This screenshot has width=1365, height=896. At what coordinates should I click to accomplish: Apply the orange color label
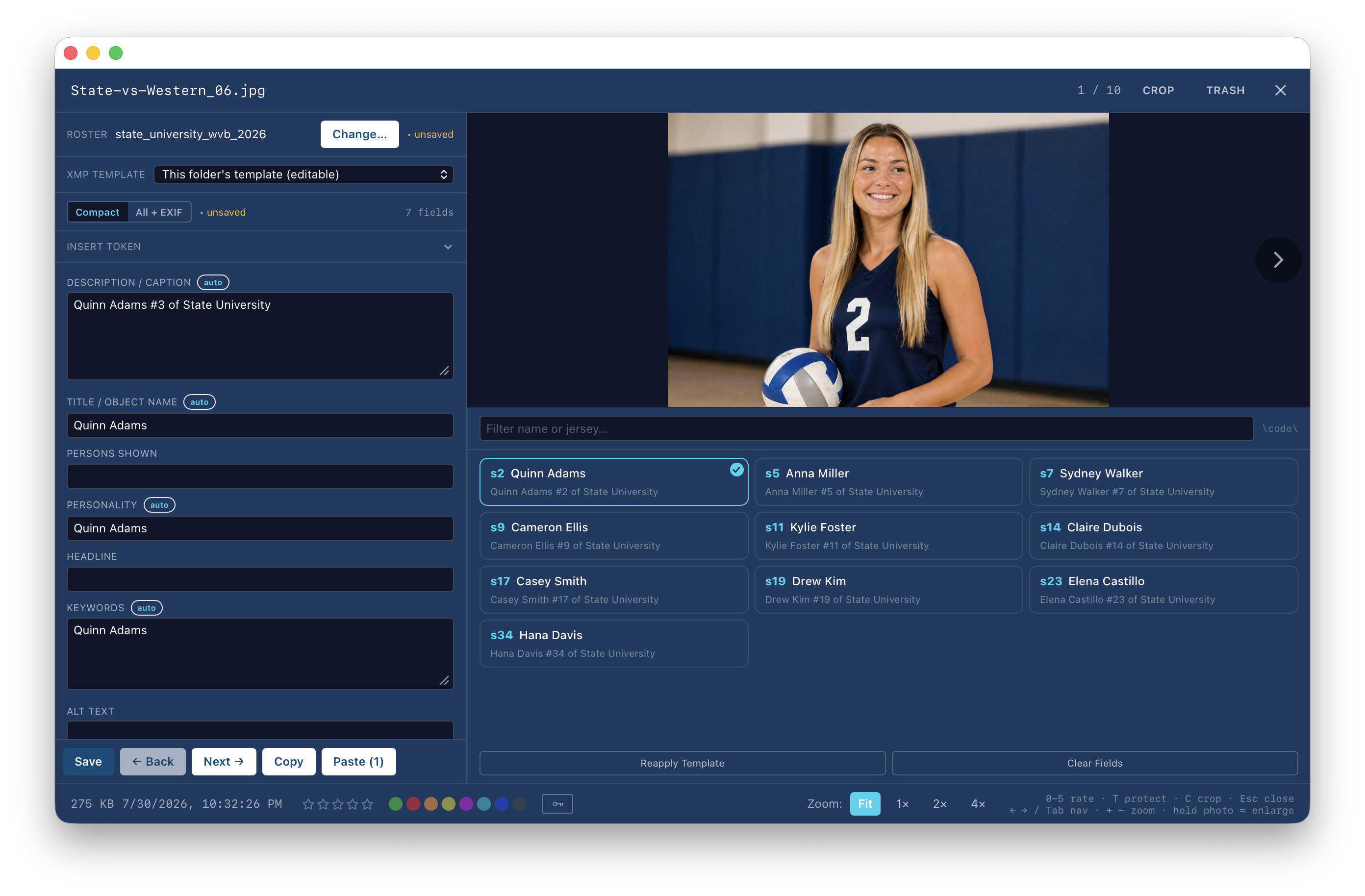430,804
